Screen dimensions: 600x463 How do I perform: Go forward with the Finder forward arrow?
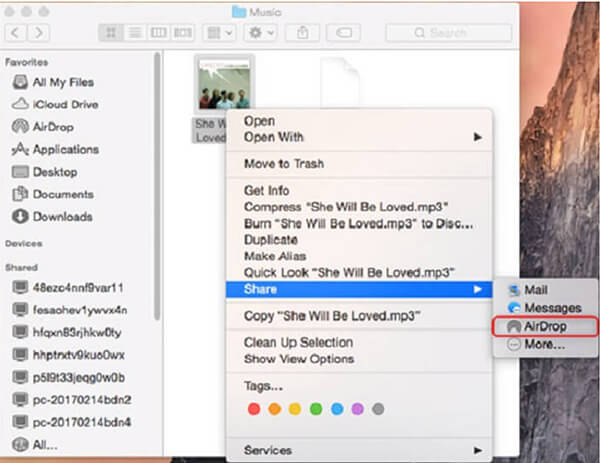pyautogui.click(x=38, y=33)
